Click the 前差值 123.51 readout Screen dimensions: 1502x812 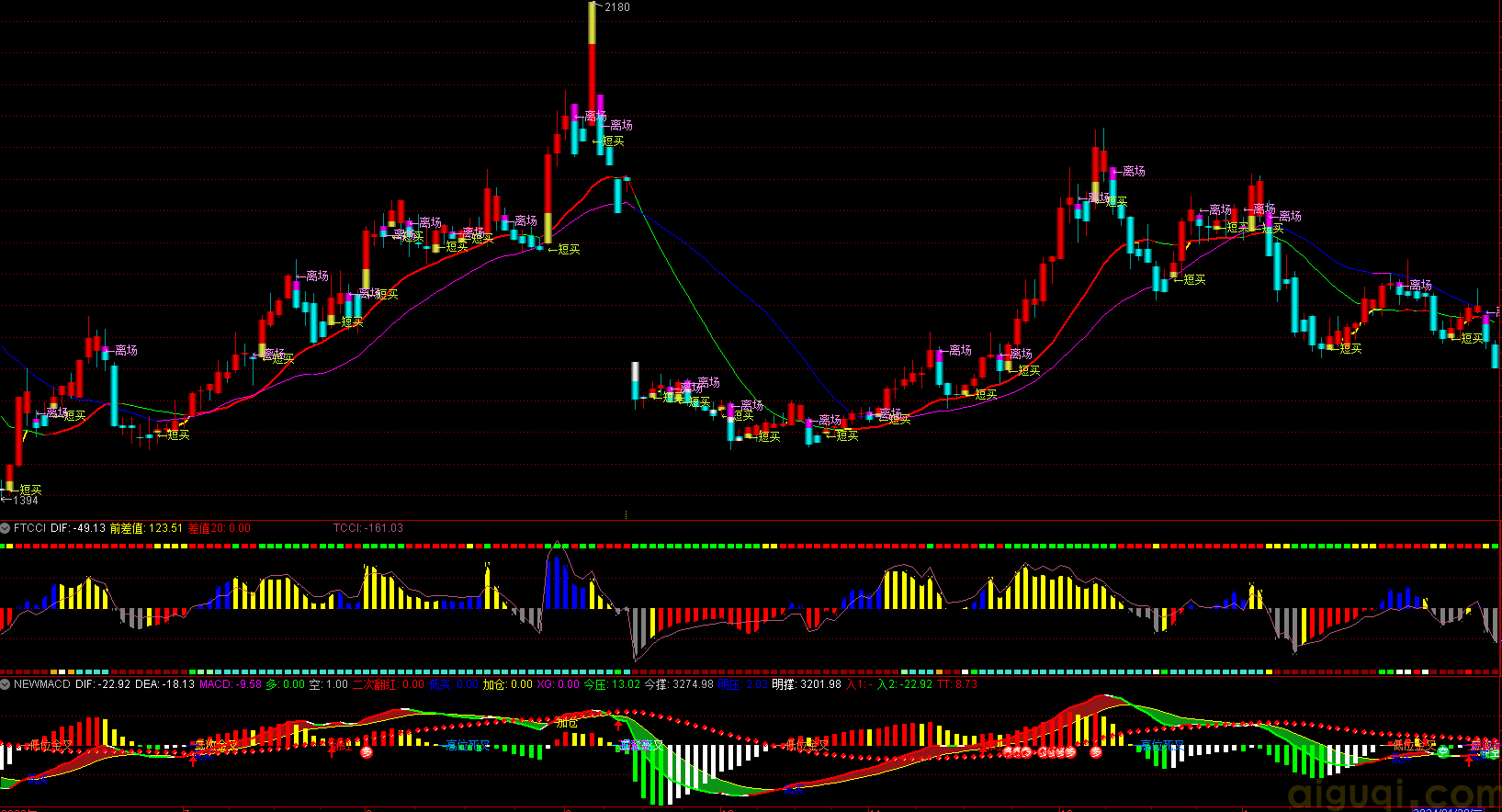click(x=147, y=528)
